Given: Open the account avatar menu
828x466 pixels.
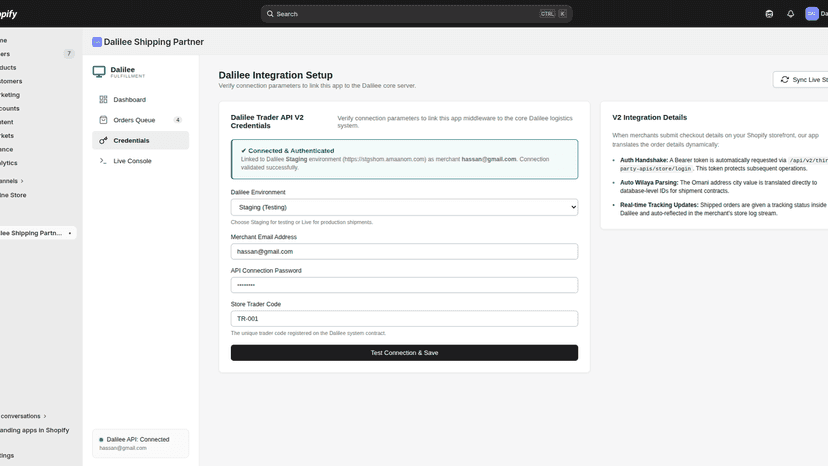Looking at the screenshot, I should [812, 14].
